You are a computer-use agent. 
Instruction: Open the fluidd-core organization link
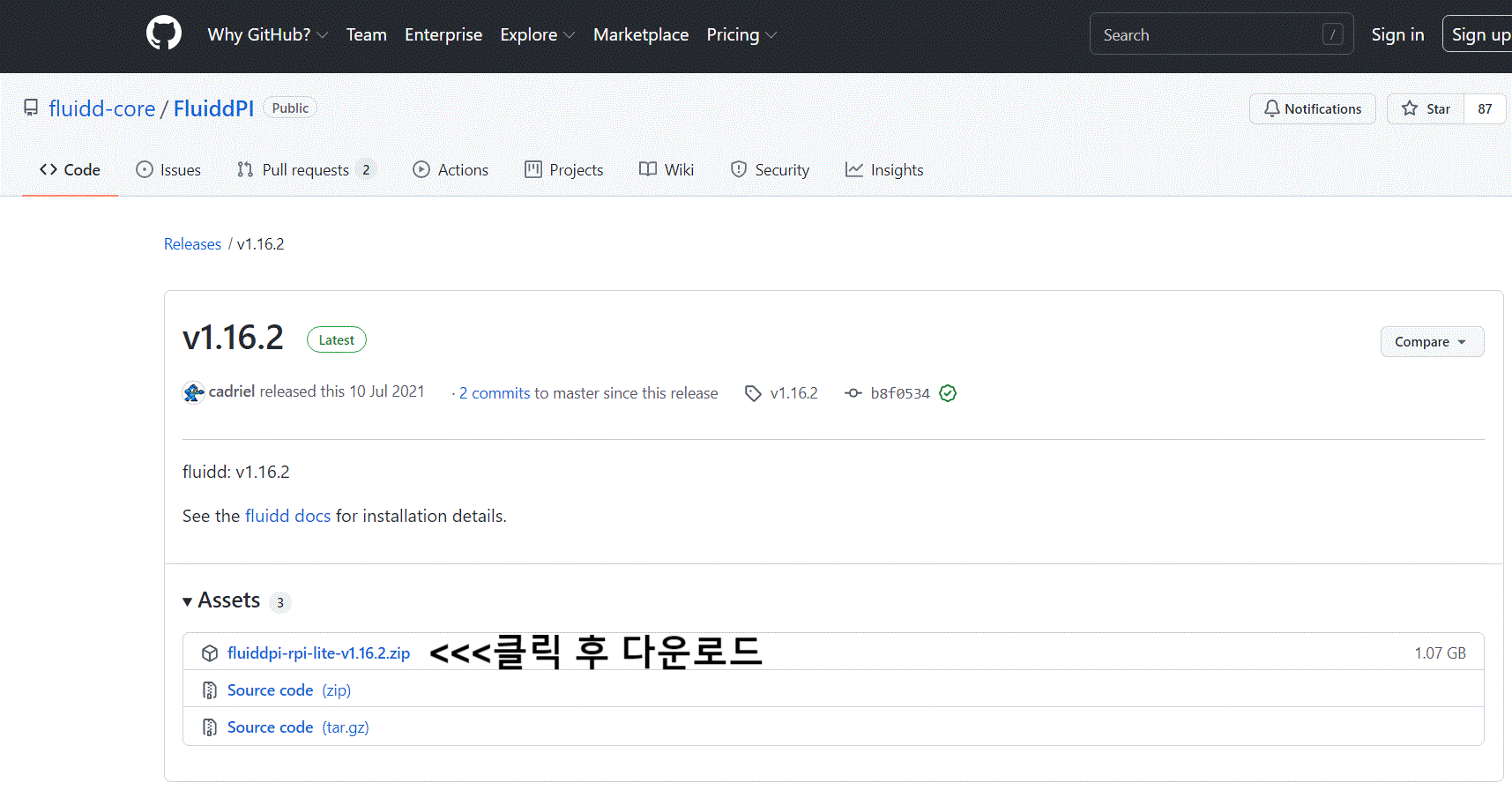pyautogui.click(x=102, y=108)
